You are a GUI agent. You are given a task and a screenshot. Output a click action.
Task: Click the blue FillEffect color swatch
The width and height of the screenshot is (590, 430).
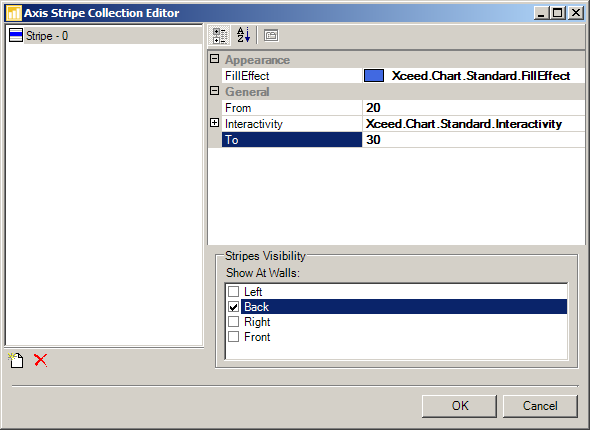(x=374, y=76)
